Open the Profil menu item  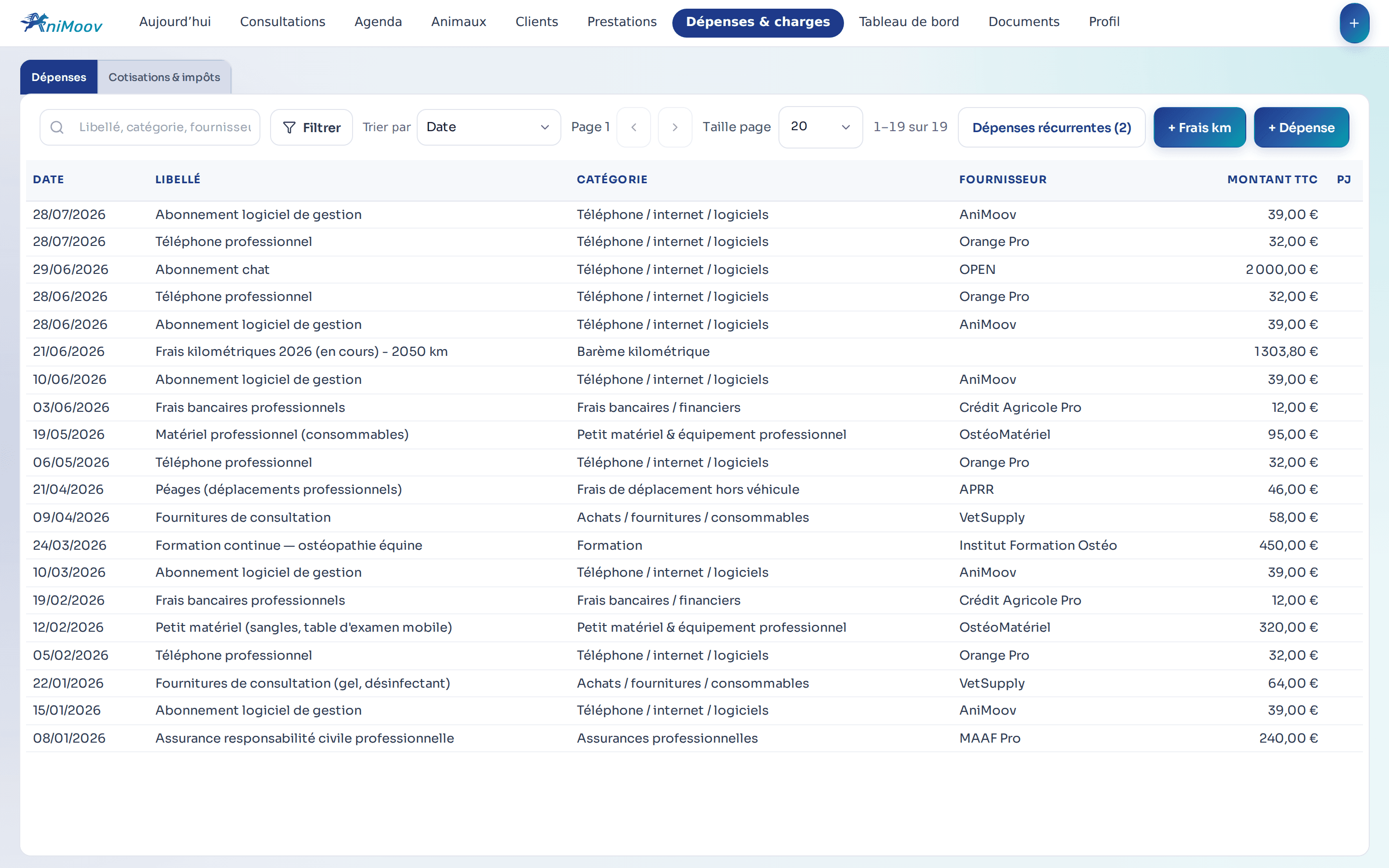click(1104, 22)
